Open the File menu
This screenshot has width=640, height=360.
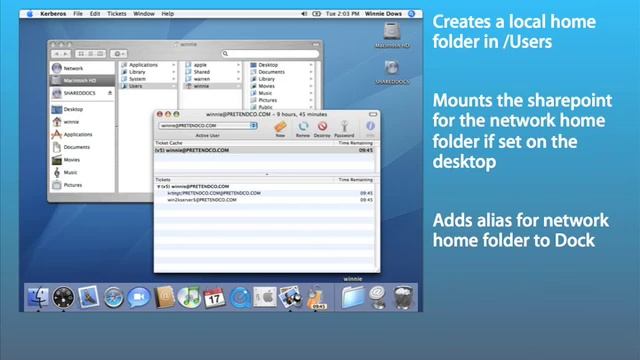click(x=78, y=13)
